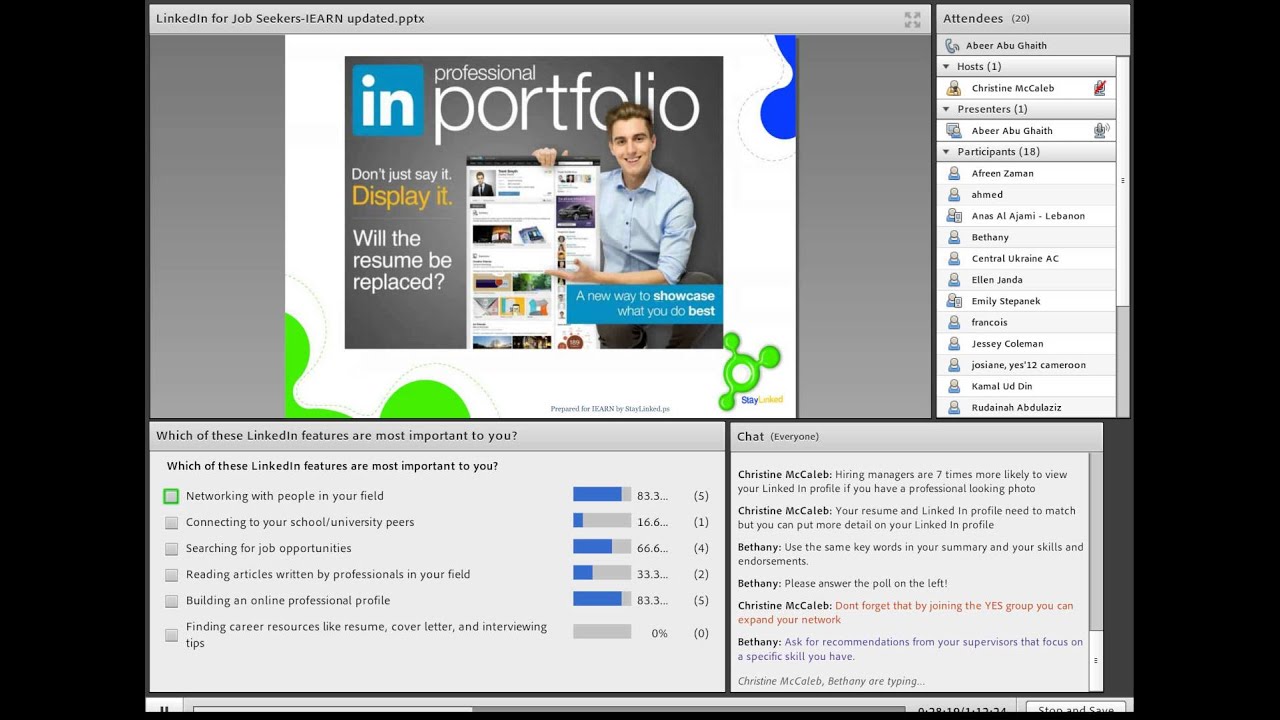Click the host icon next to Christine McCaleb

pyautogui.click(x=954, y=88)
